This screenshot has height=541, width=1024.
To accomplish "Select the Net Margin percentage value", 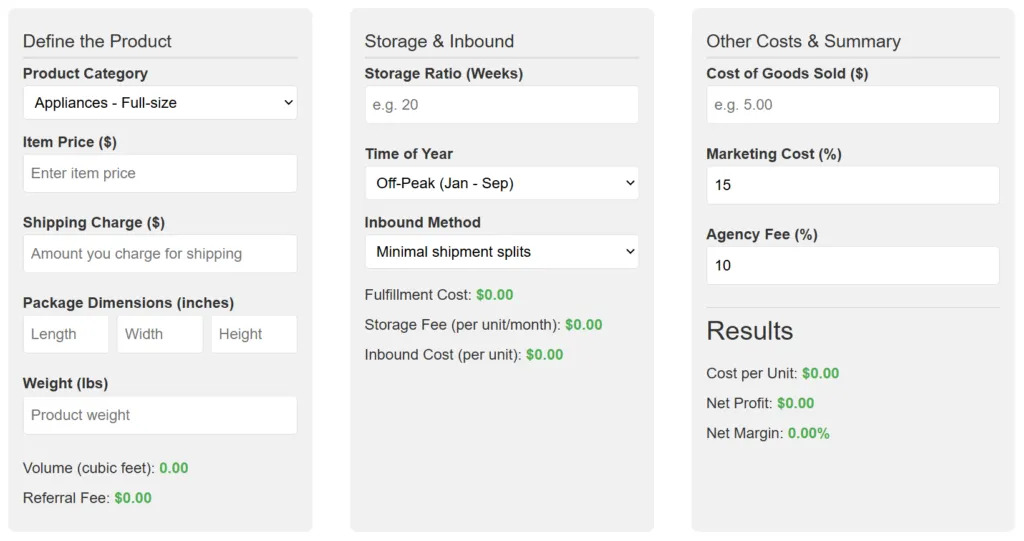I will [x=808, y=433].
